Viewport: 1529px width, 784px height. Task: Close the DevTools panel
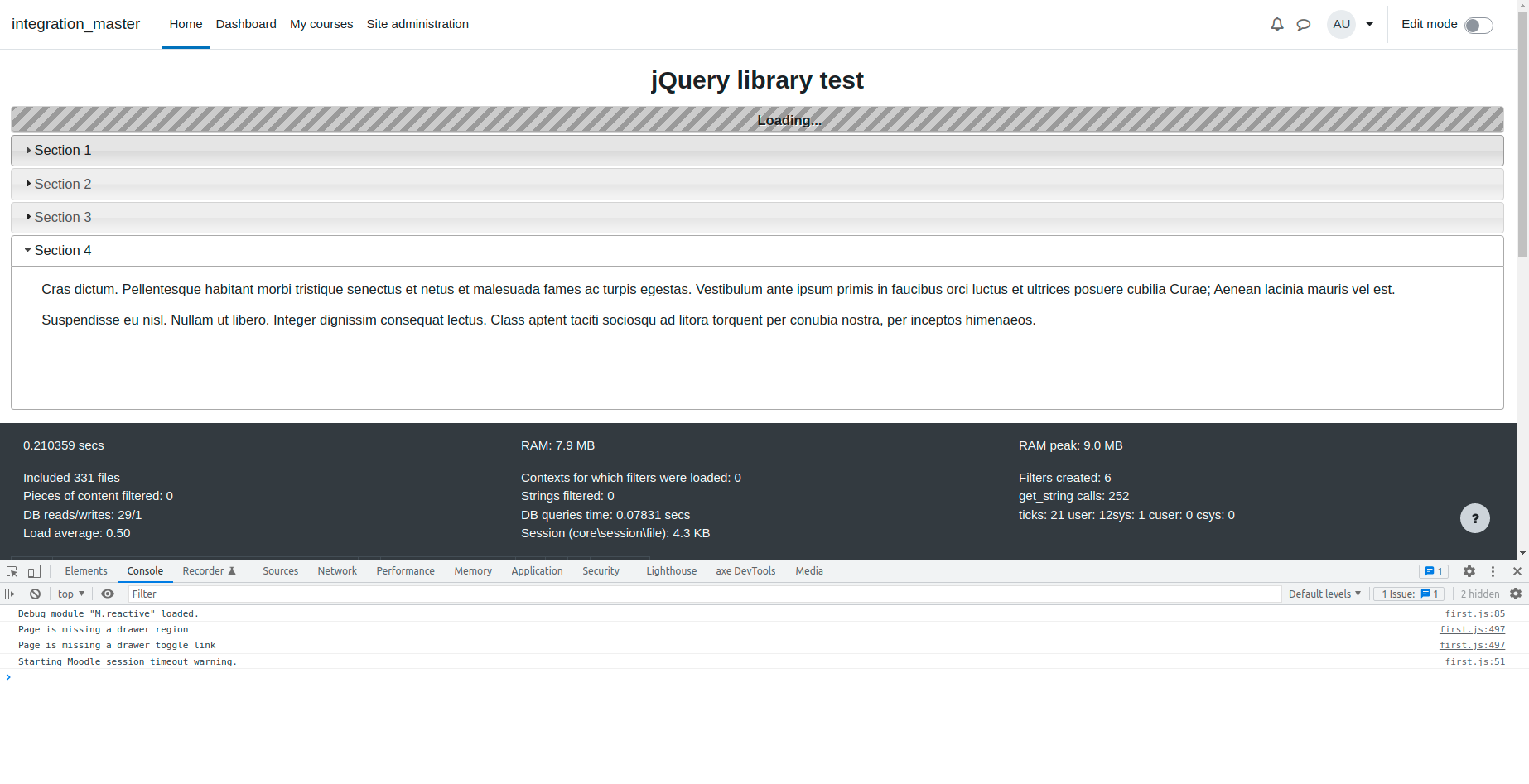(x=1517, y=571)
